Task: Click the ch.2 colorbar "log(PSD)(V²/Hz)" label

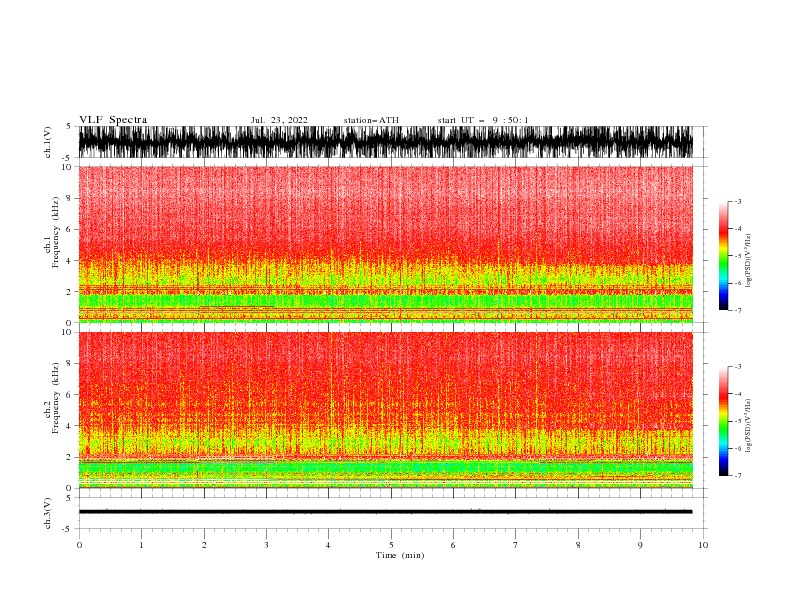Action: coord(749,426)
